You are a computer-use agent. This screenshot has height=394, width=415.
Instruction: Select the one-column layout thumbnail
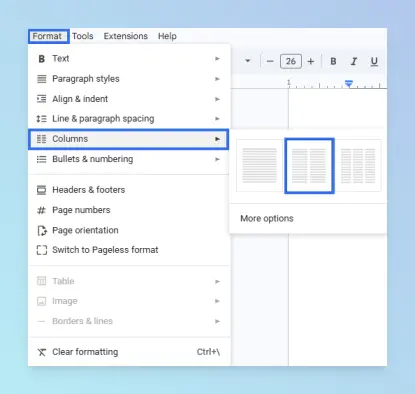(259, 166)
